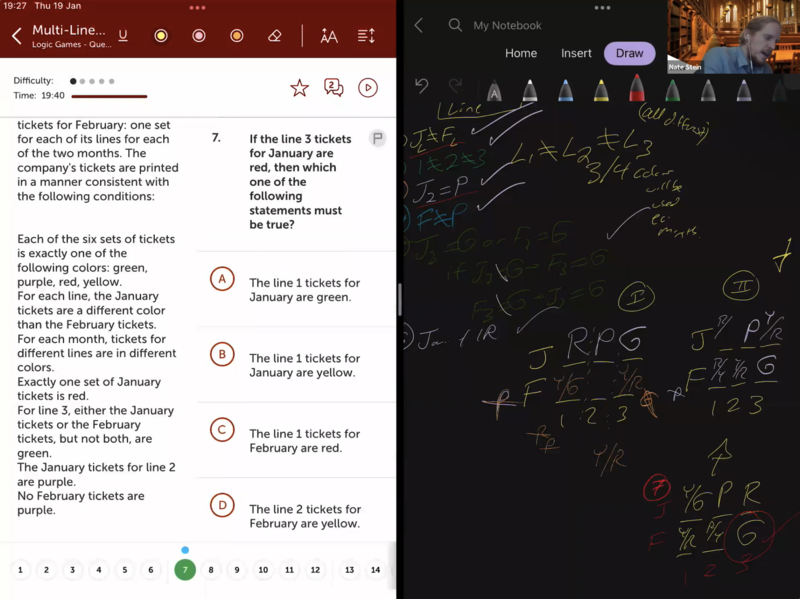This screenshot has height=599, width=800.
Task: Choose the pink highlighter
Action: pyautogui.click(x=199, y=36)
